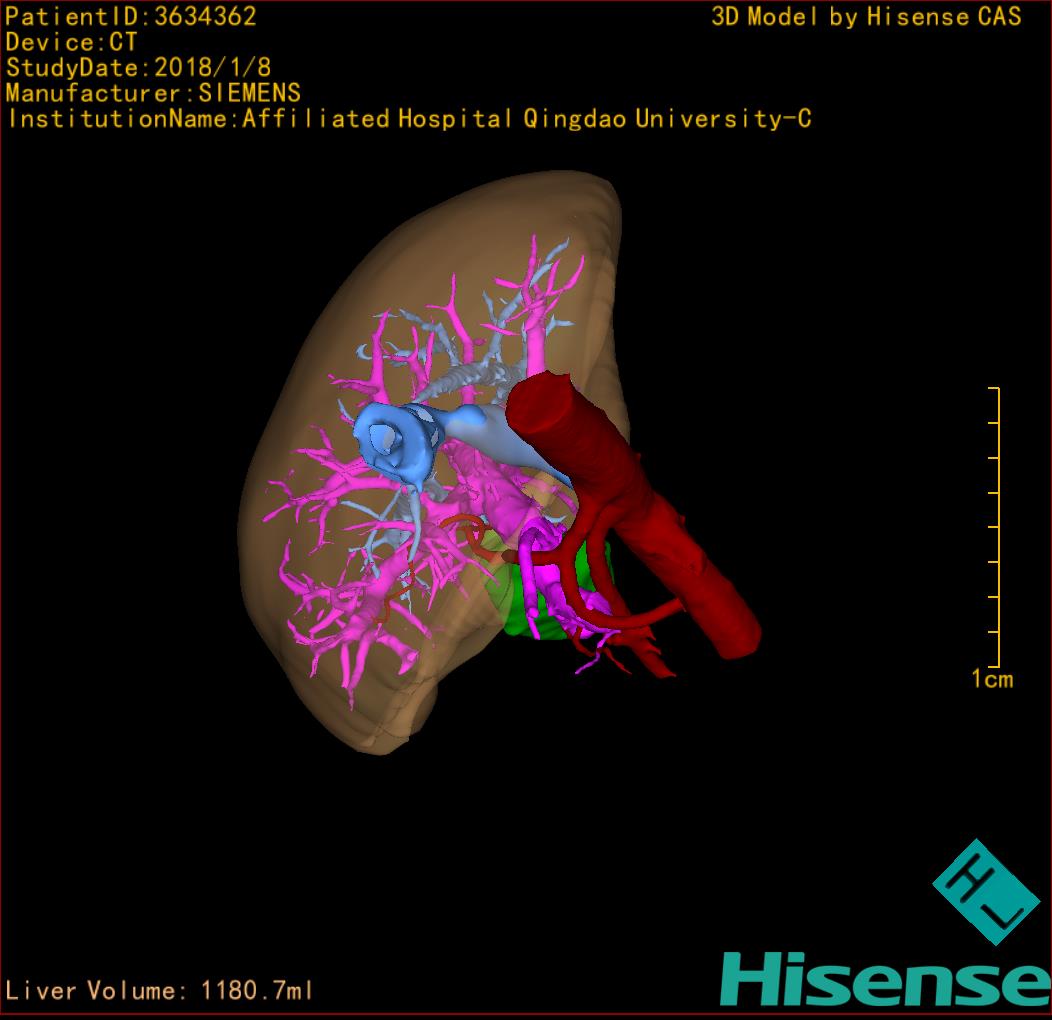
Task: Select the StudyDate:2018/1/8 text
Action: 138,68
